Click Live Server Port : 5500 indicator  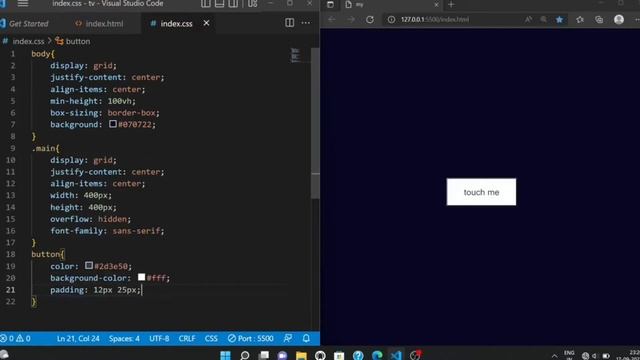[x=251, y=338]
